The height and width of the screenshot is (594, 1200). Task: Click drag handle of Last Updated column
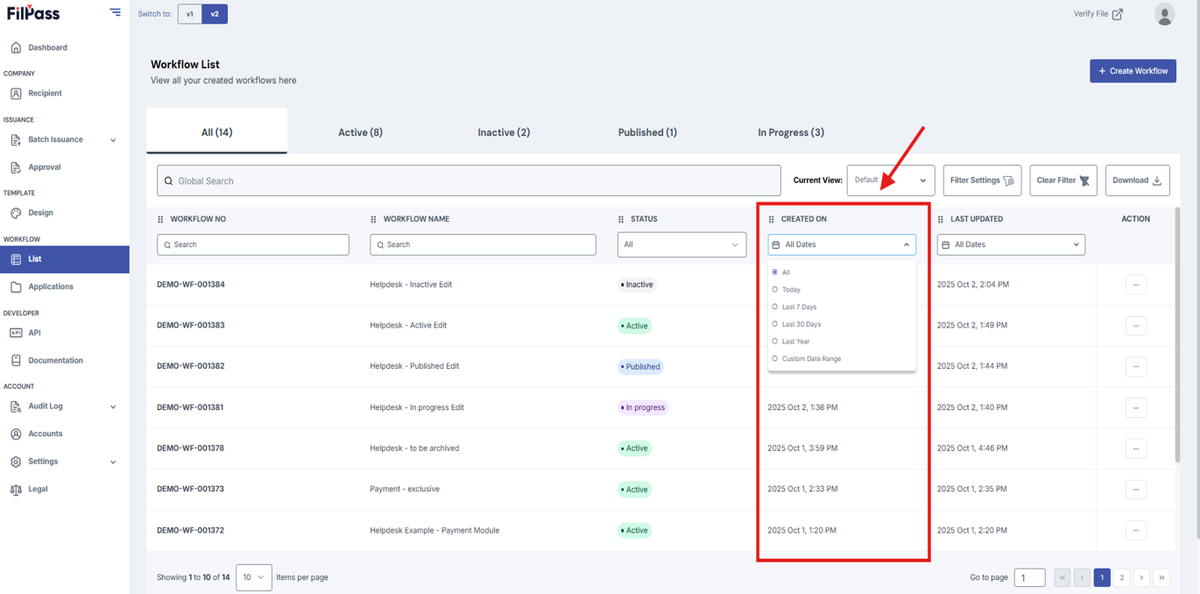point(940,219)
